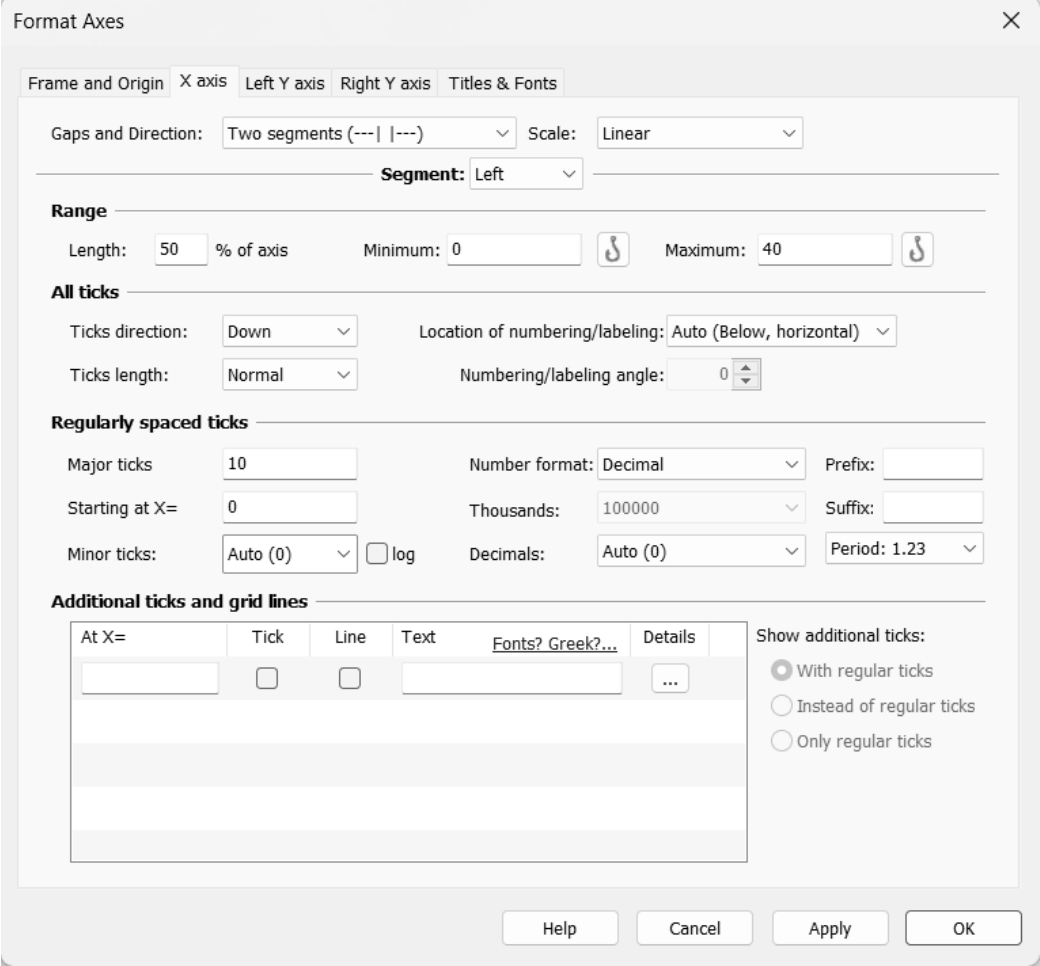Open Details ellipsis button for additional tick
Image resolution: width=1040 pixels, height=966 pixels.
[x=670, y=679]
